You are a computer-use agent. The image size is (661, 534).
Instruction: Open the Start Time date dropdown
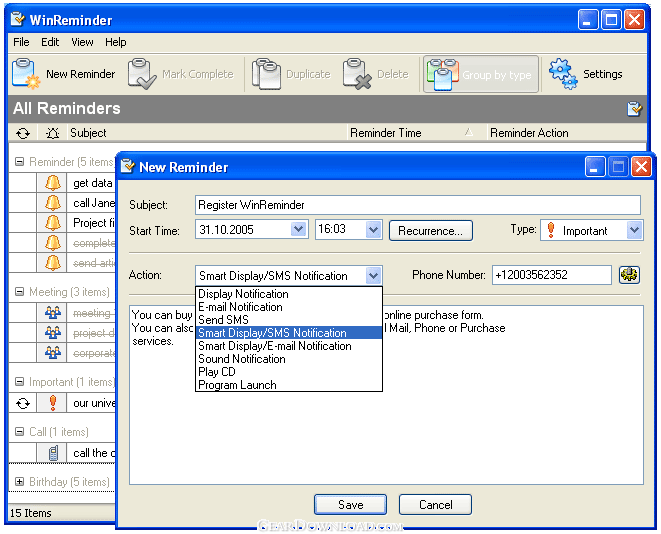pyautogui.click(x=298, y=229)
